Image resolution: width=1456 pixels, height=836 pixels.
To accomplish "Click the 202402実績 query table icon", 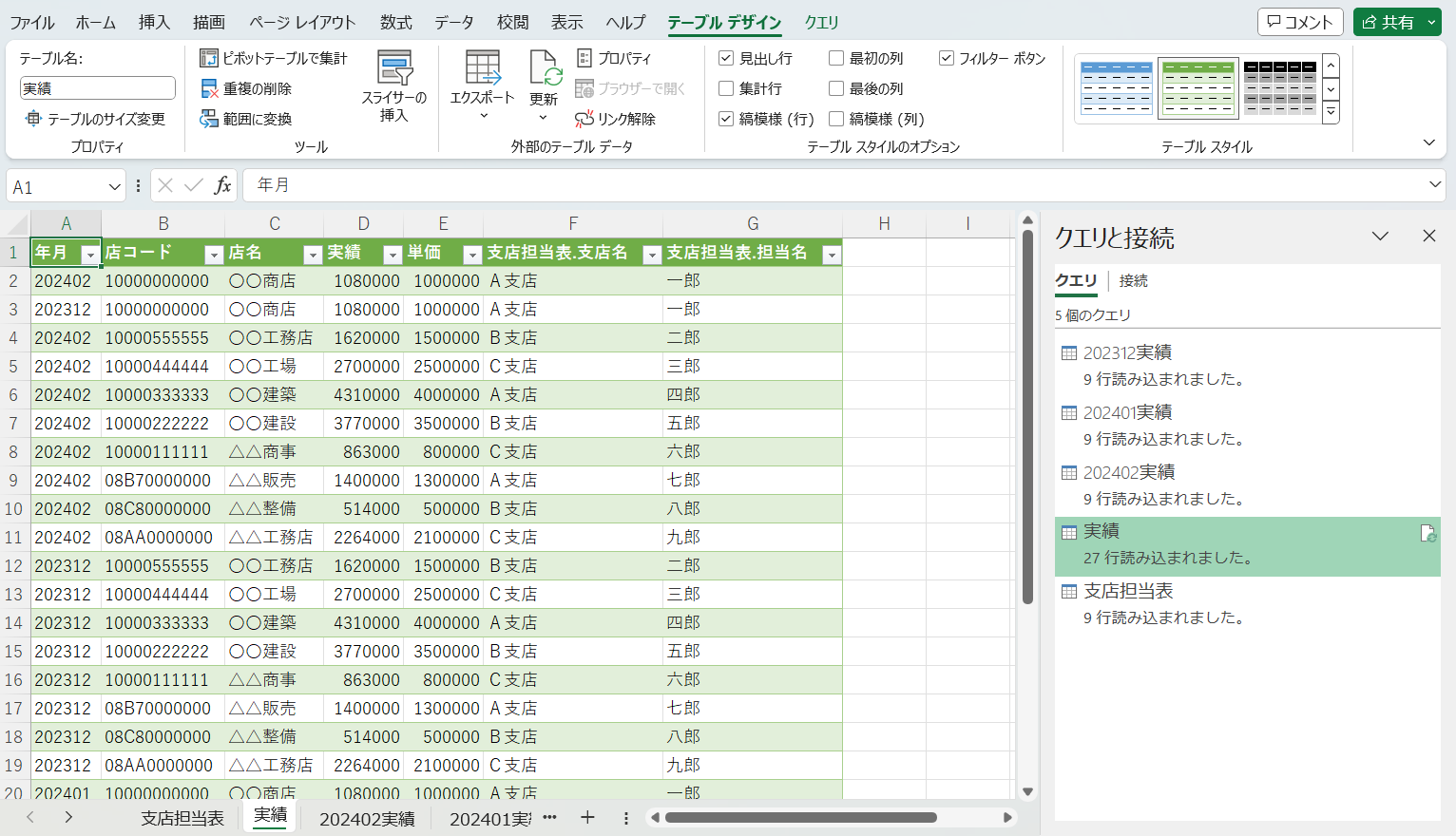I will (1069, 473).
